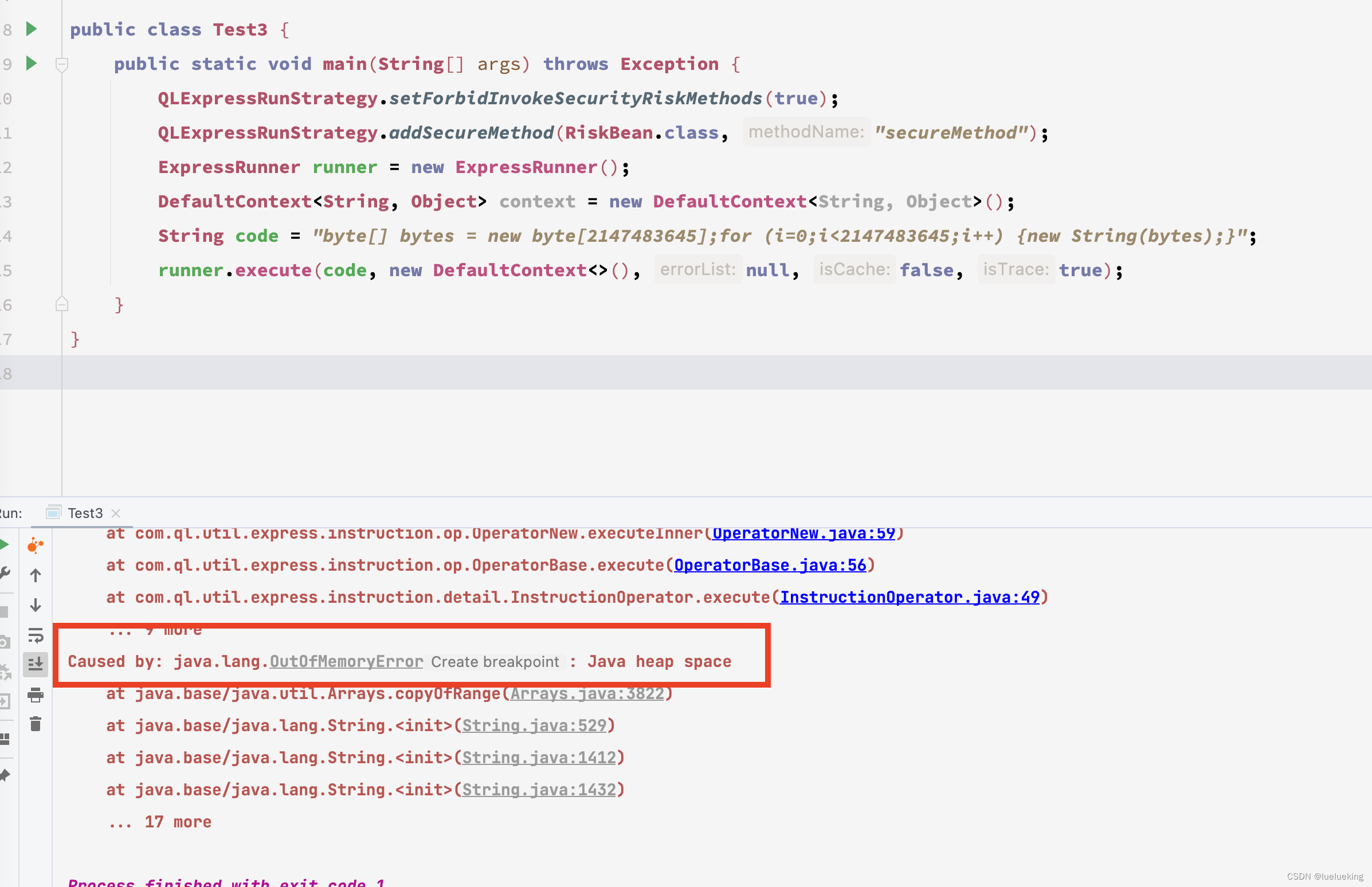Click the methodName: parameter hint
The width and height of the screenshot is (1372, 887).
coord(806,132)
